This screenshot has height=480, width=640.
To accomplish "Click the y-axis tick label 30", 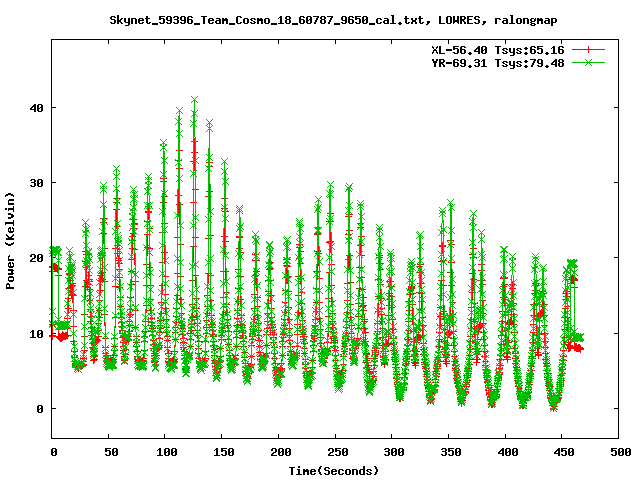I will pyautogui.click(x=37, y=183).
